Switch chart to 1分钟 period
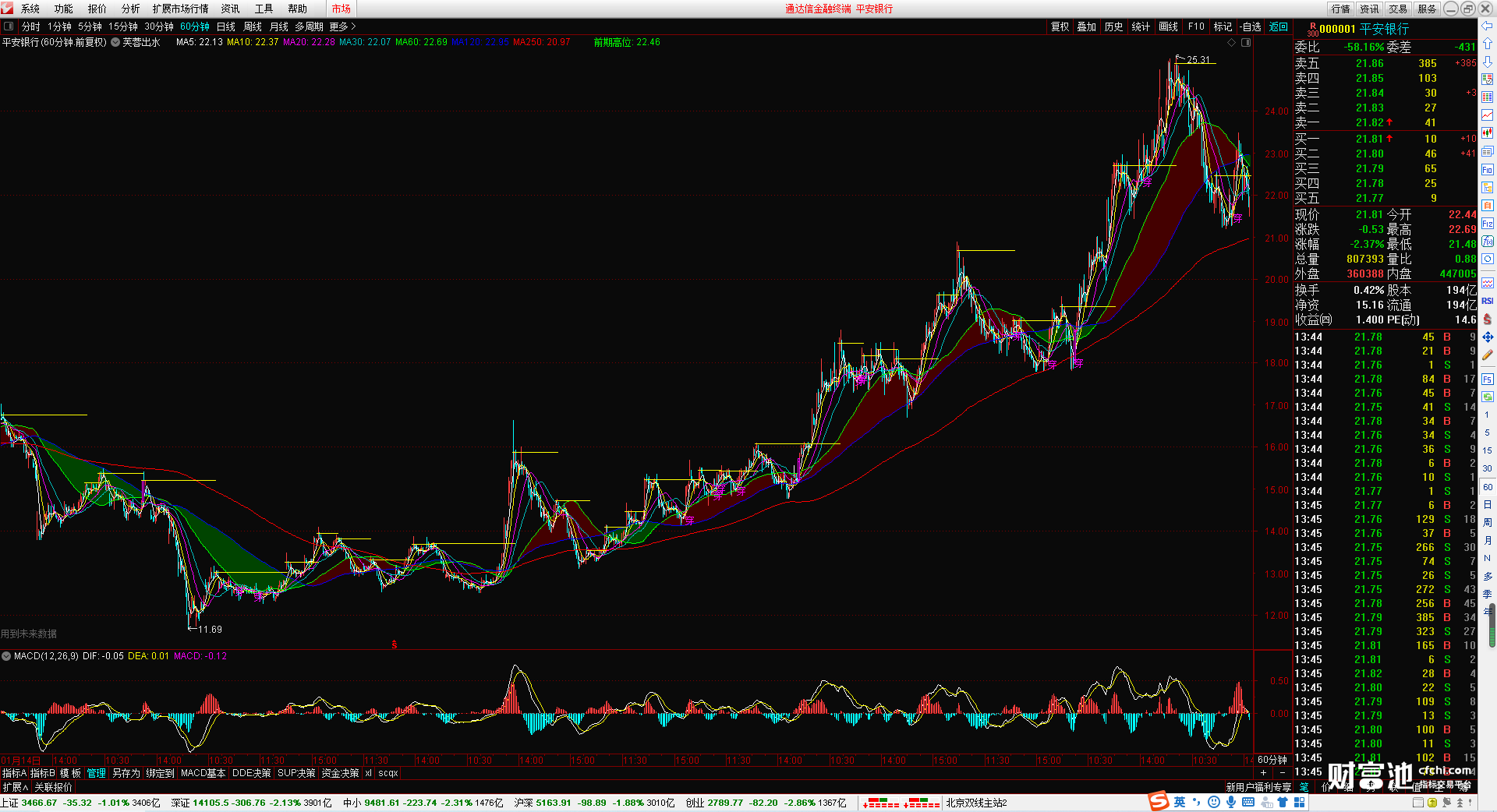 pyautogui.click(x=60, y=26)
